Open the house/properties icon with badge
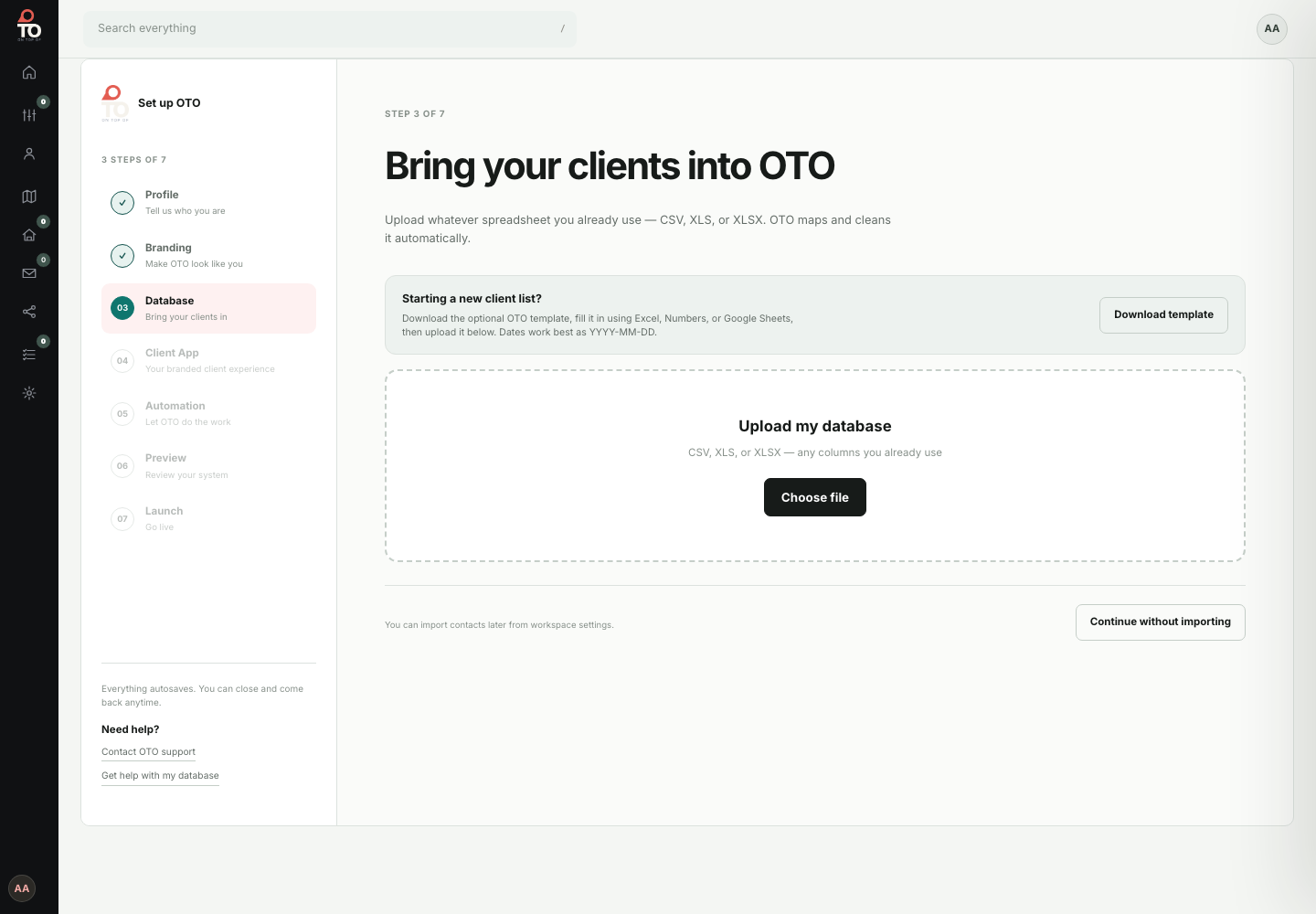Viewport: 1316px width, 914px height. click(29, 235)
